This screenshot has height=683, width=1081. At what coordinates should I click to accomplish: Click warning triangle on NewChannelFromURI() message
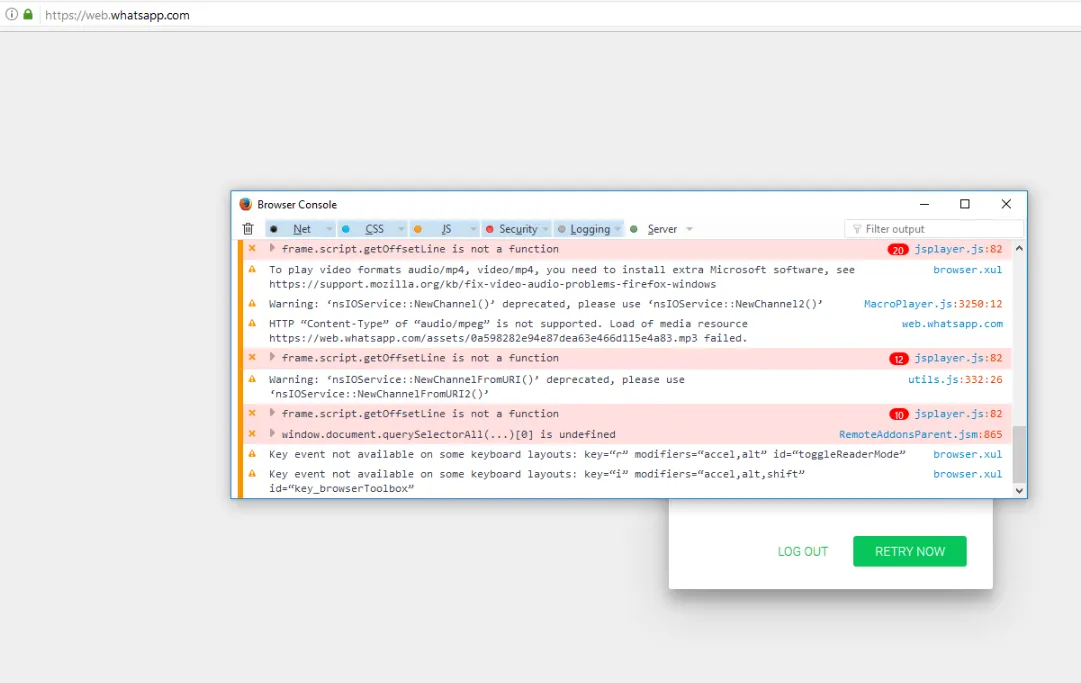[x=252, y=379]
